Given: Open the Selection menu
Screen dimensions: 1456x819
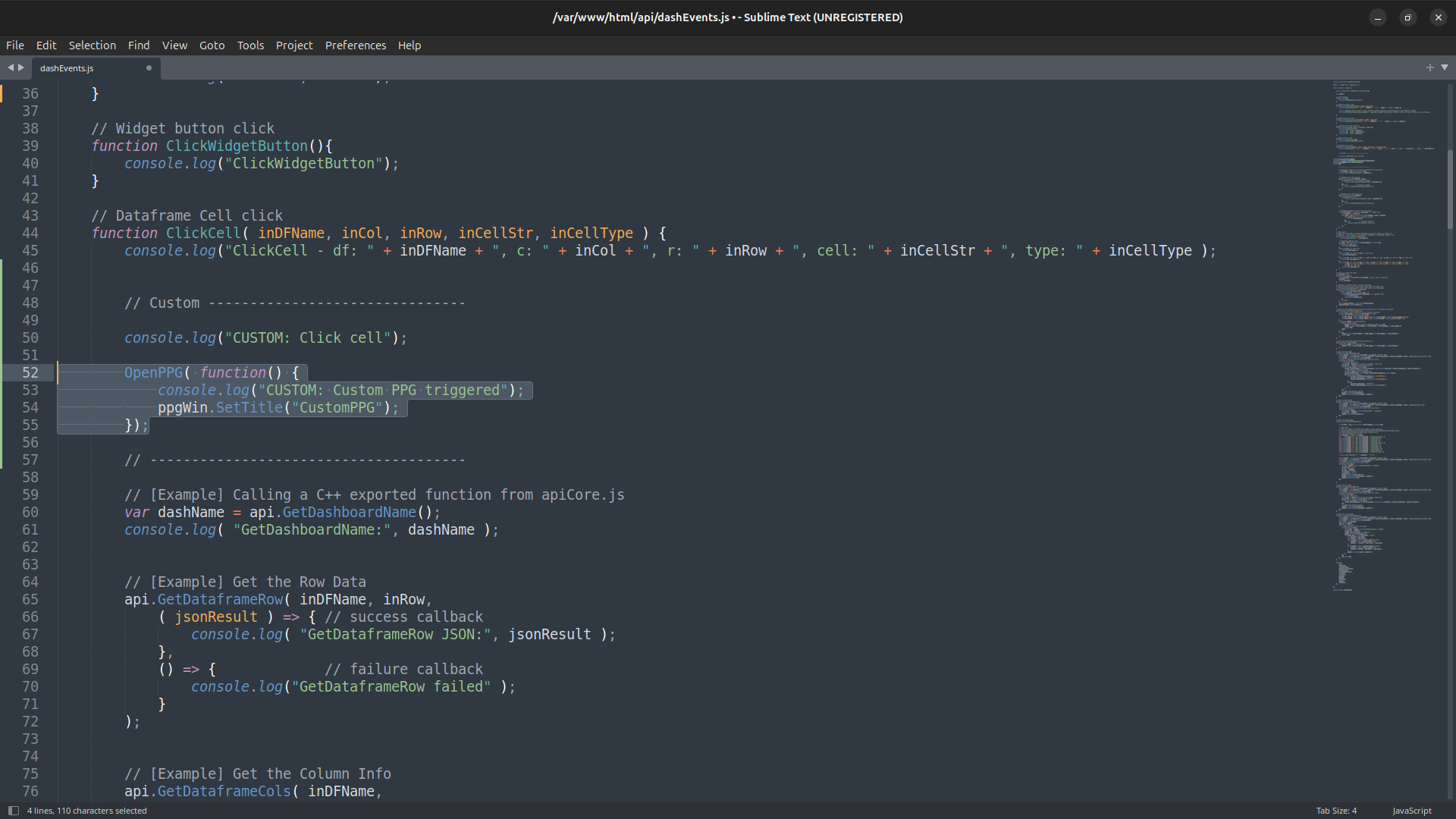Looking at the screenshot, I should click(92, 45).
